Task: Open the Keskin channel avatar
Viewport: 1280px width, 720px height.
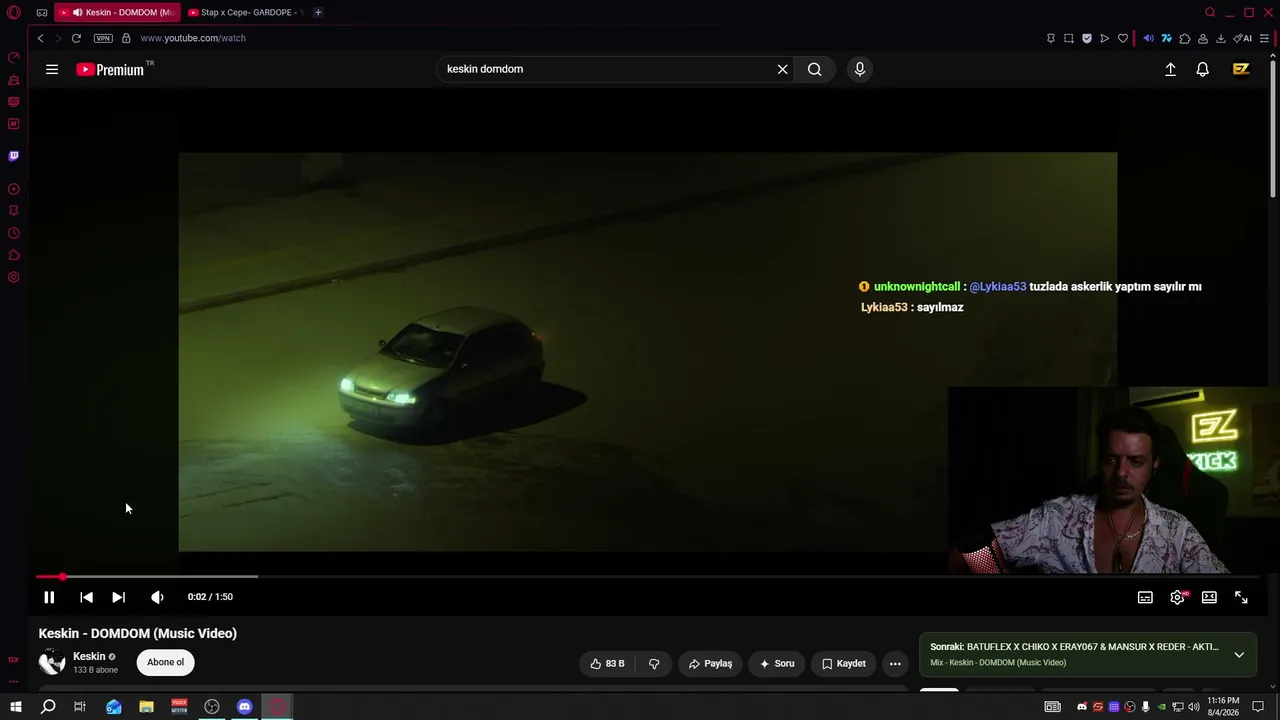Action: (x=52, y=662)
